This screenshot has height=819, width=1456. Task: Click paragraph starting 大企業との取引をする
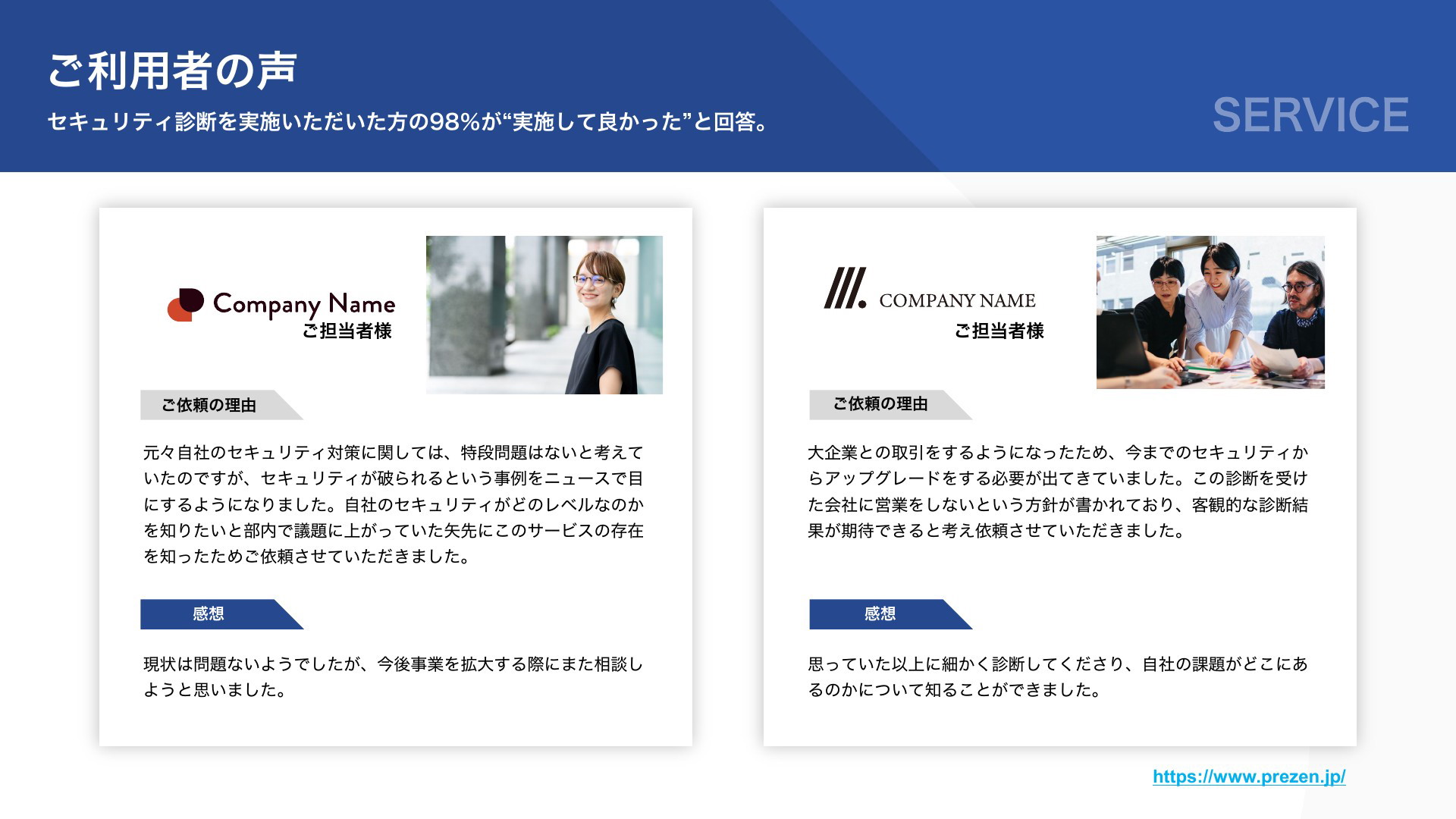1058,491
